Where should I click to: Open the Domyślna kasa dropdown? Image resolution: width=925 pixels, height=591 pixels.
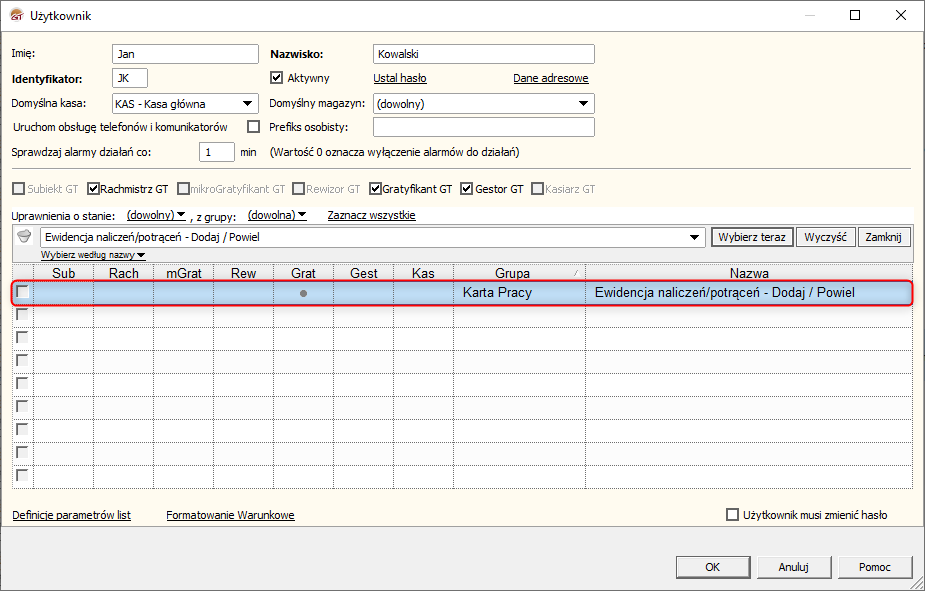[x=248, y=104]
